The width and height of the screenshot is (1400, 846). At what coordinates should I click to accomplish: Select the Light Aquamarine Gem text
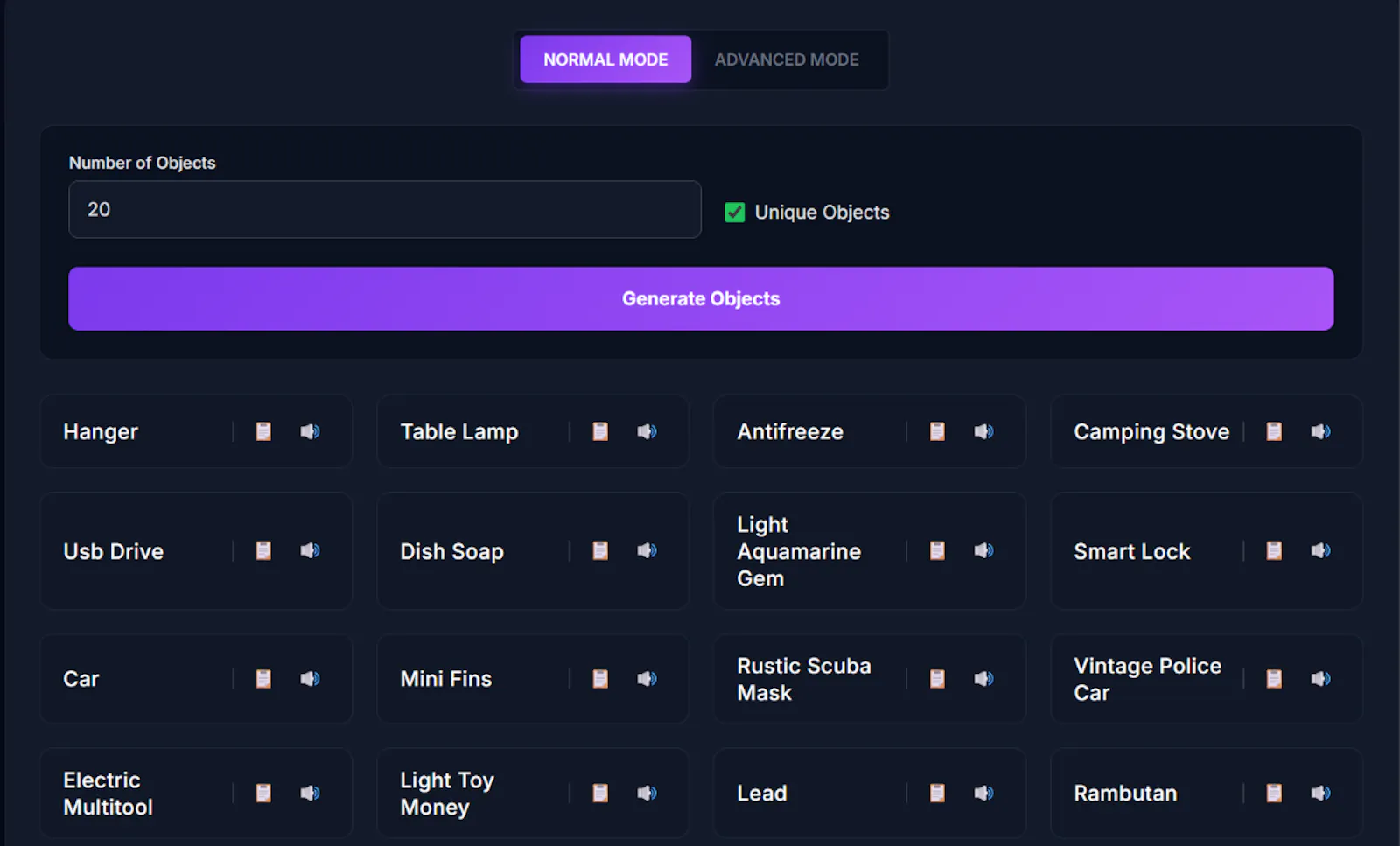(799, 551)
